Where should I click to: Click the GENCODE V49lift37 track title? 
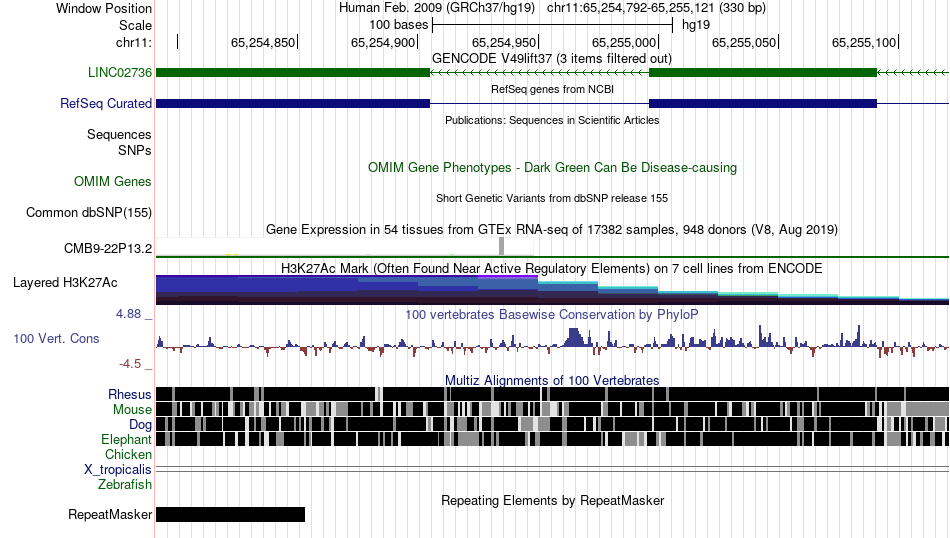(551, 59)
